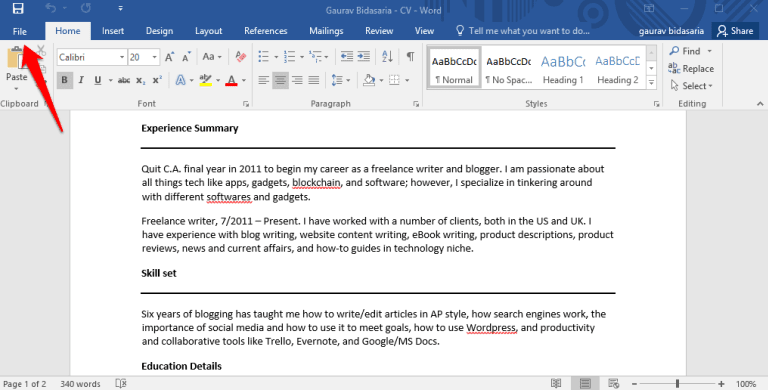Image resolution: width=768 pixels, height=390 pixels.
Task: Click the Borders icon
Action: tap(394, 80)
